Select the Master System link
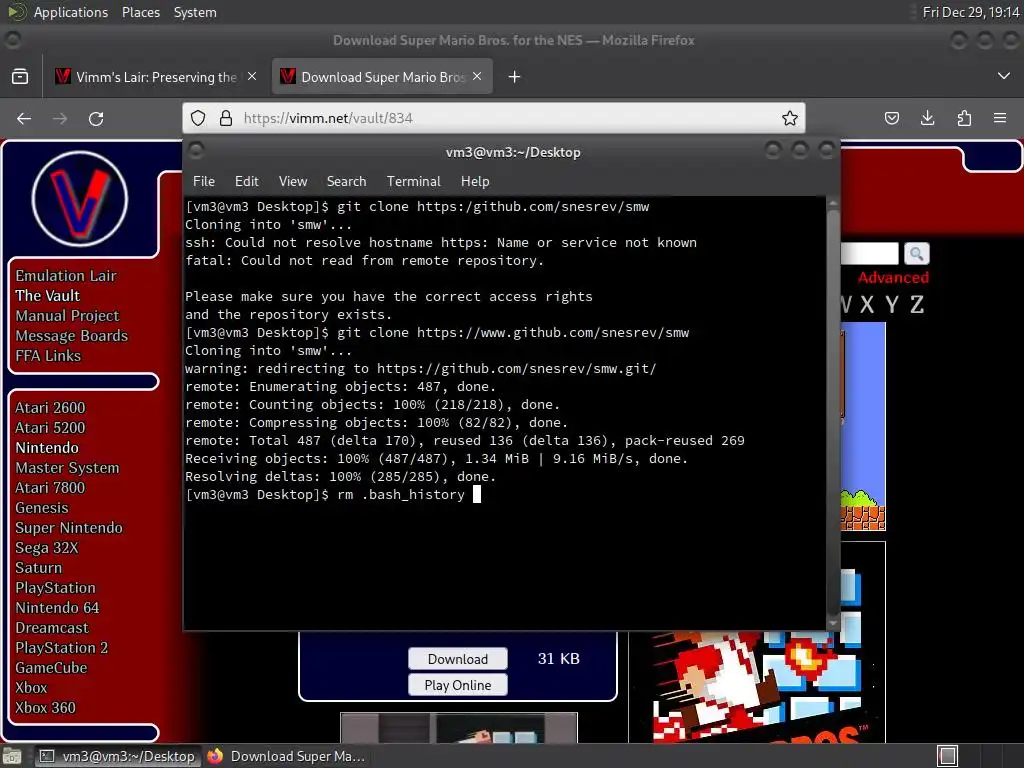1024x768 pixels. tap(67, 468)
